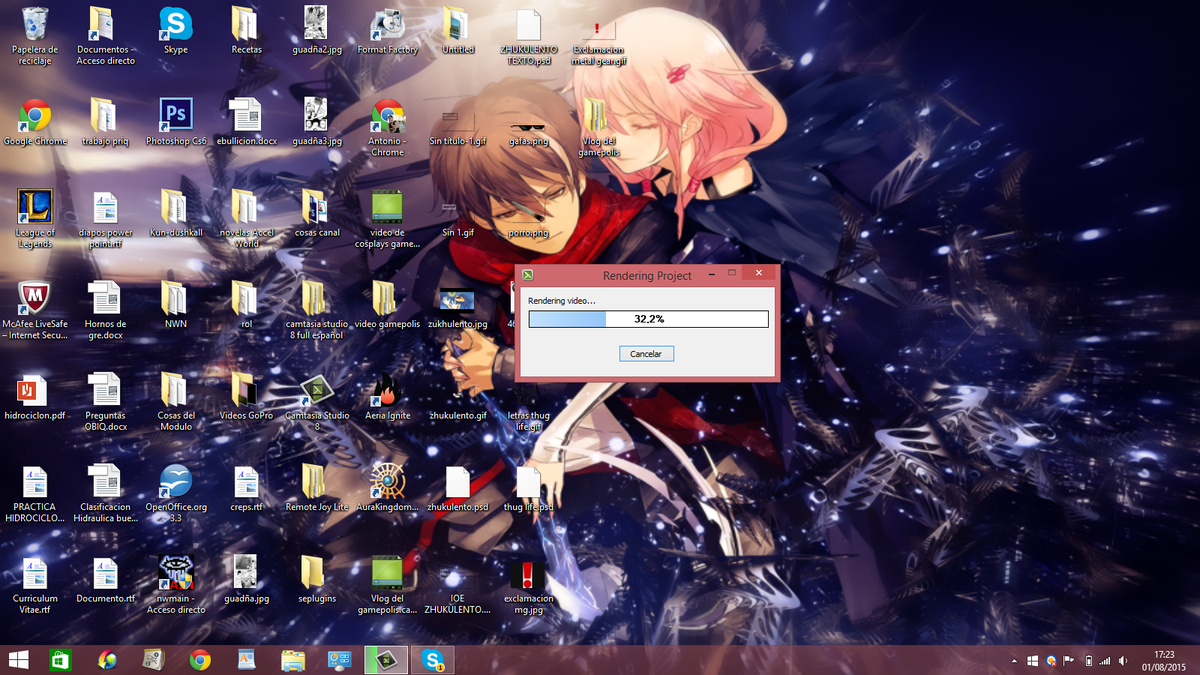Select the Hornos de gre.docx file
Viewport: 1200px width, 675px height.
click(105, 310)
